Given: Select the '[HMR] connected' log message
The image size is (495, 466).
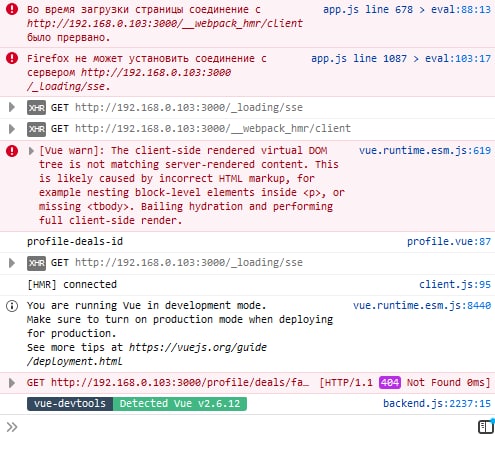Looking at the screenshot, I should click(72, 284).
